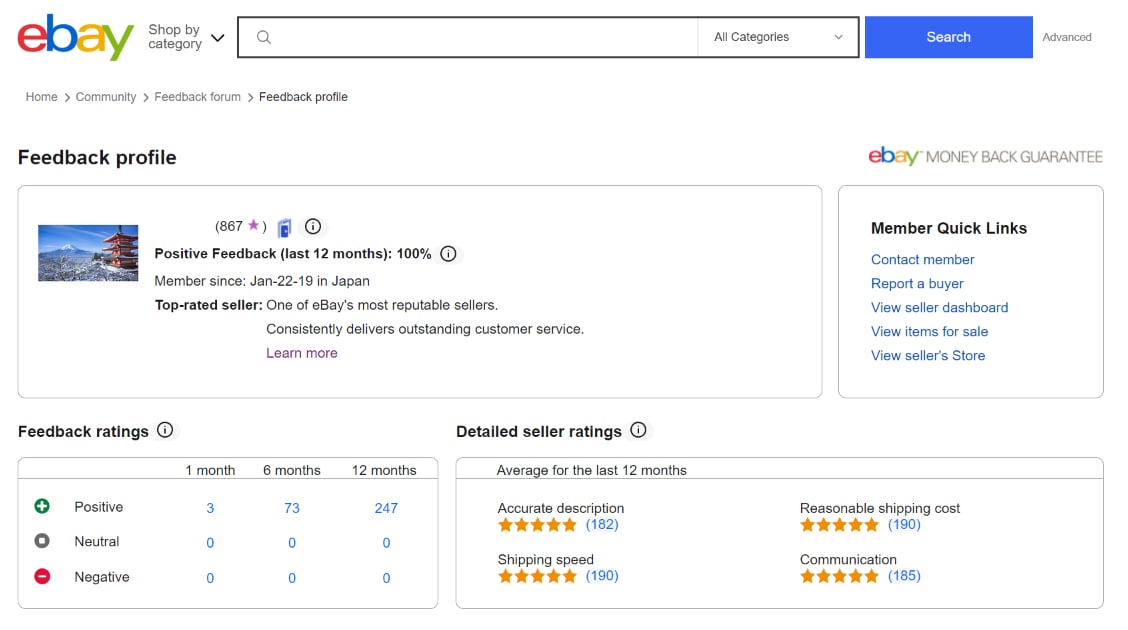Expand the Shop by category menu

tap(186, 37)
